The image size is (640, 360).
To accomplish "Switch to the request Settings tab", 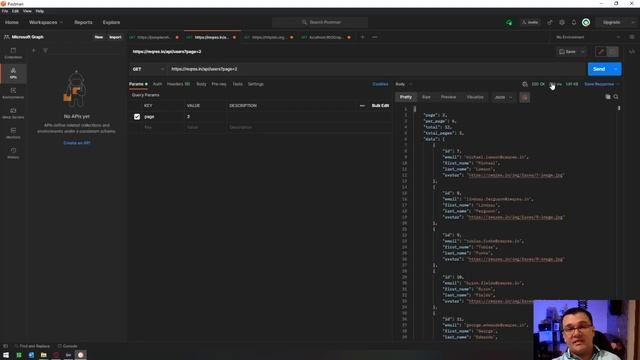I will [256, 84].
